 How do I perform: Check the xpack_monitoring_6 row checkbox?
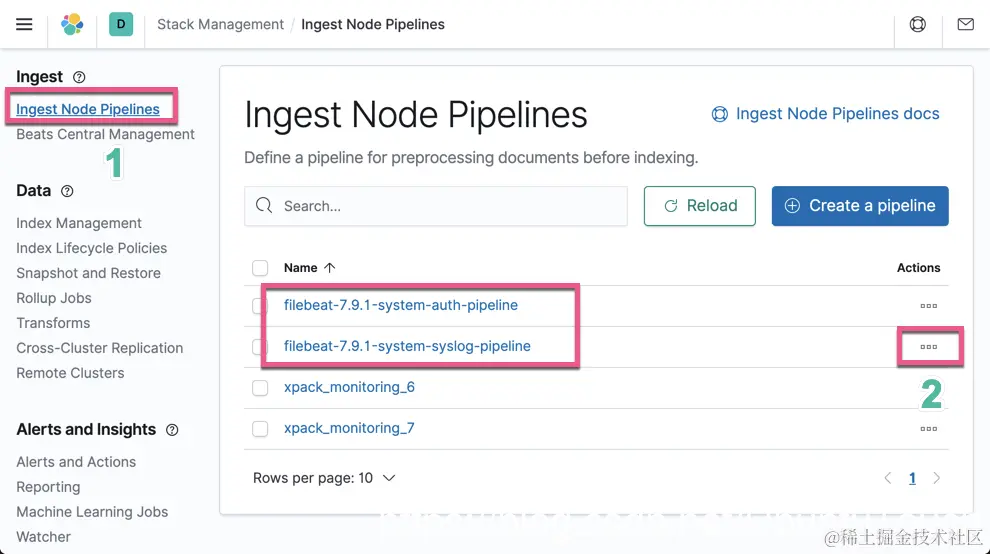260,388
